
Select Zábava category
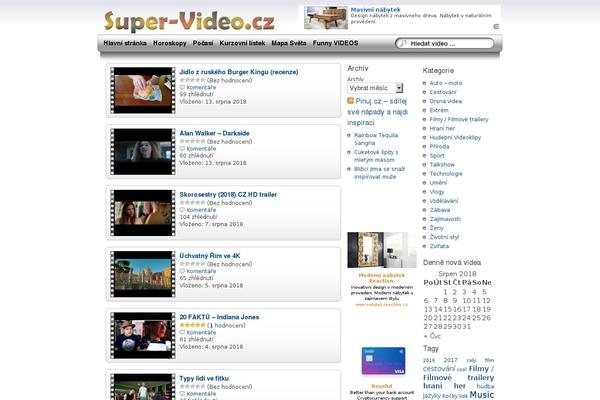tap(440, 210)
